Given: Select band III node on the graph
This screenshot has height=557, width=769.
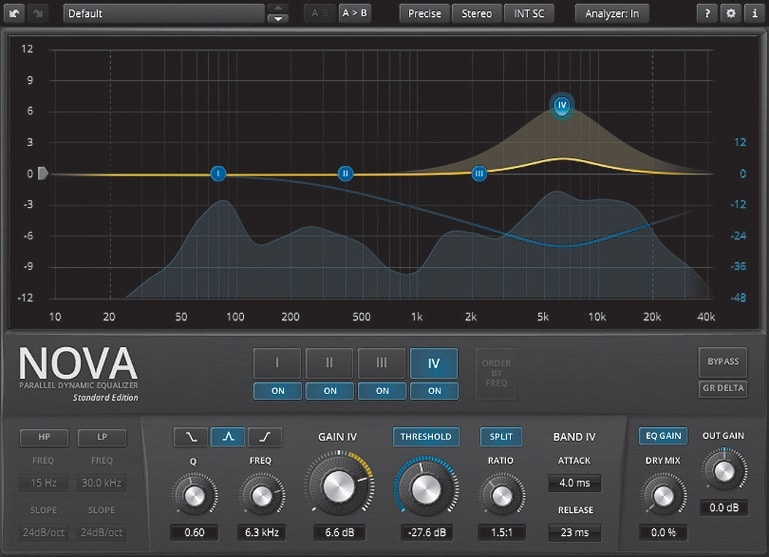Looking at the screenshot, I should click(479, 173).
